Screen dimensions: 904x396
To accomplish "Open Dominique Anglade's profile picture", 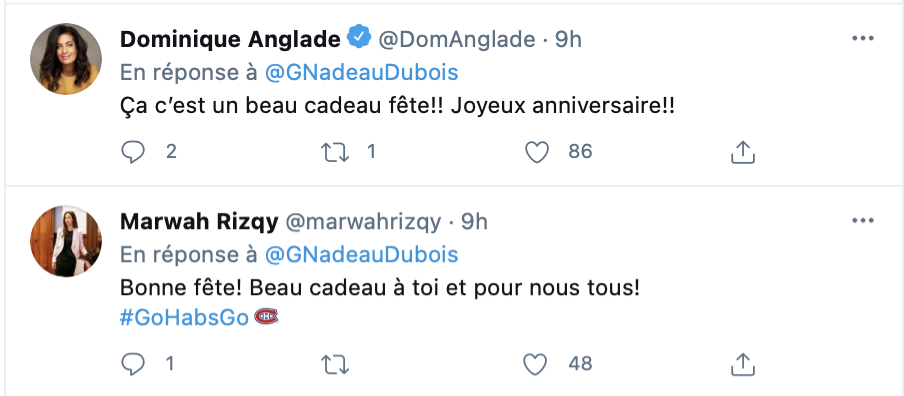I will pos(66,59).
